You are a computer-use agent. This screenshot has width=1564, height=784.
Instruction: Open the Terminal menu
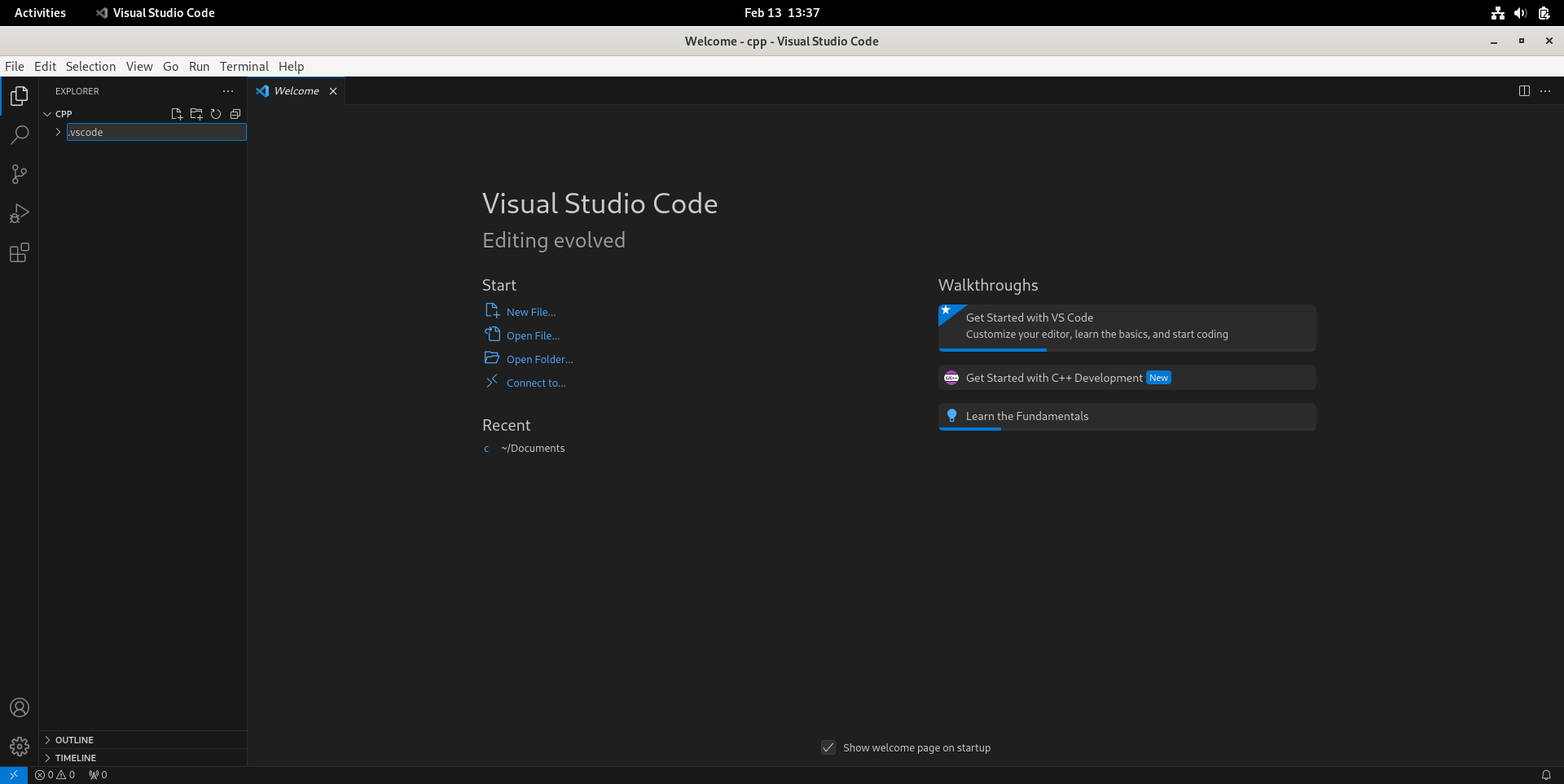[244, 67]
